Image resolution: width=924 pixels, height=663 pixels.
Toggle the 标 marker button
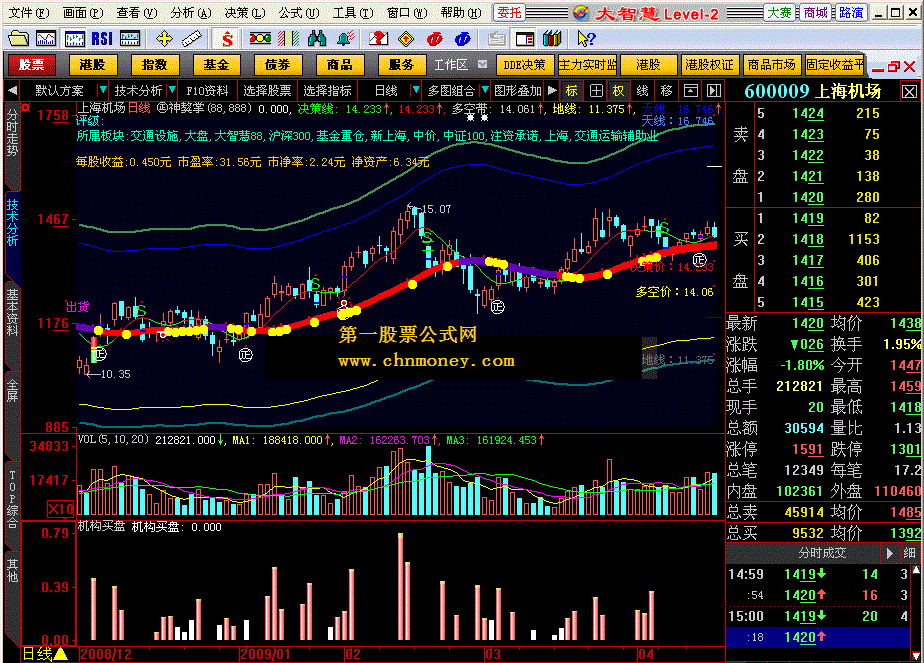click(572, 91)
